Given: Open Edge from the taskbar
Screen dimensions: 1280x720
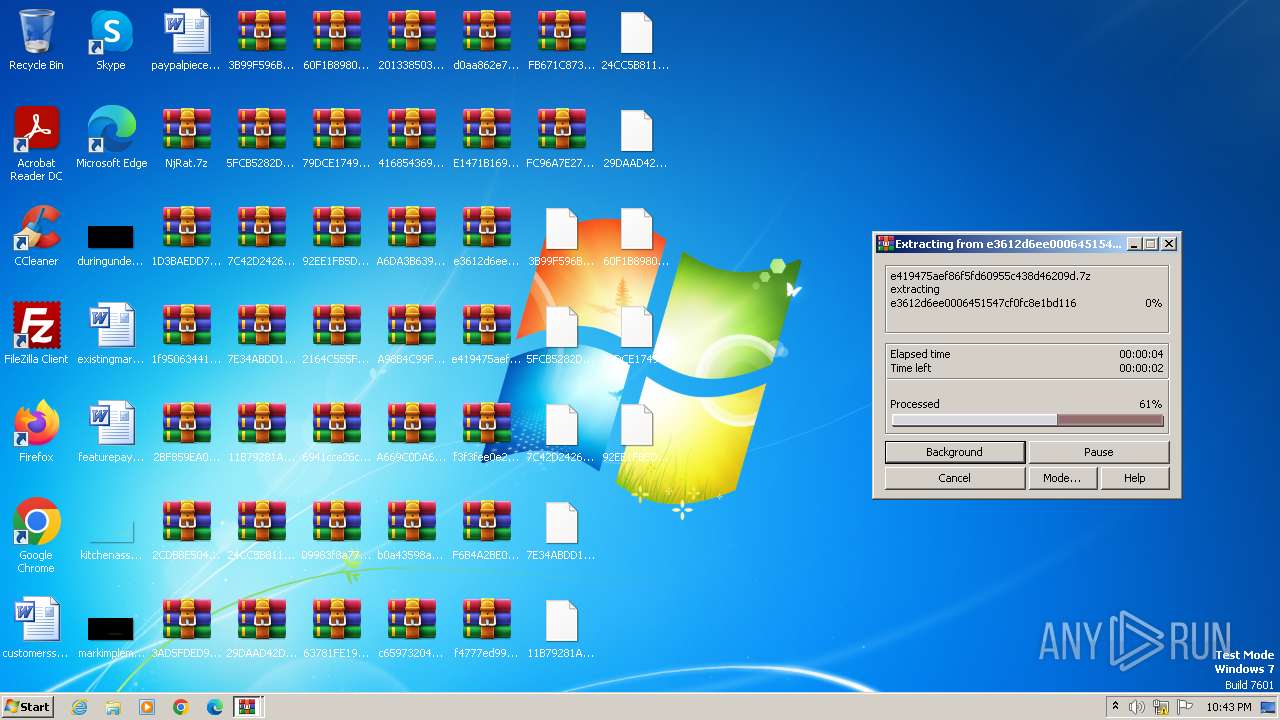Looking at the screenshot, I should coord(215,707).
